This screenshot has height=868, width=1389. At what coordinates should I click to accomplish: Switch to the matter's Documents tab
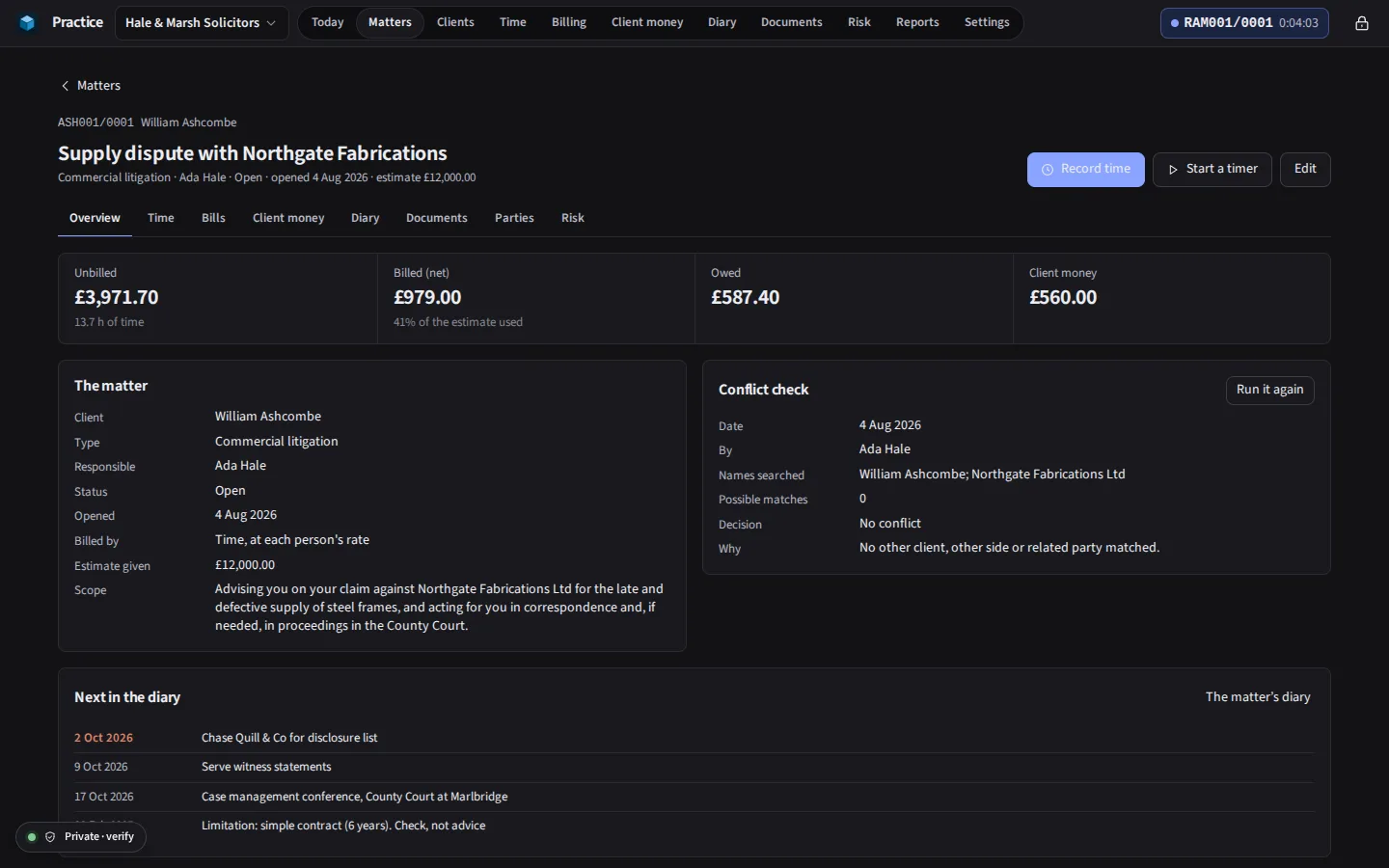437,218
